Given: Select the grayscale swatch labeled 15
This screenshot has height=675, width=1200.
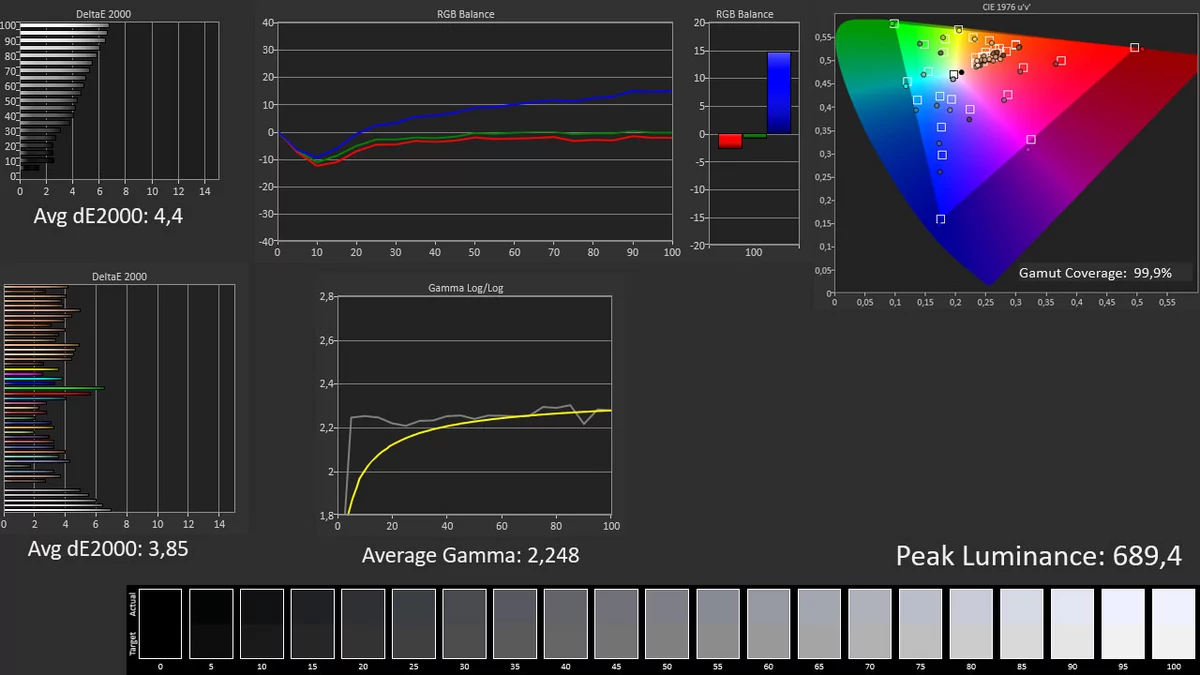Looking at the screenshot, I should (x=313, y=623).
